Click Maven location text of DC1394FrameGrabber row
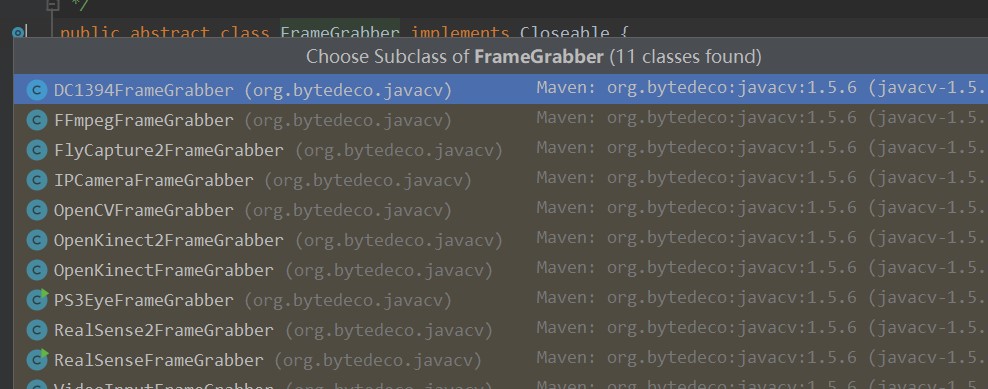Viewport: 988px width, 389px height. tap(762, 88)
